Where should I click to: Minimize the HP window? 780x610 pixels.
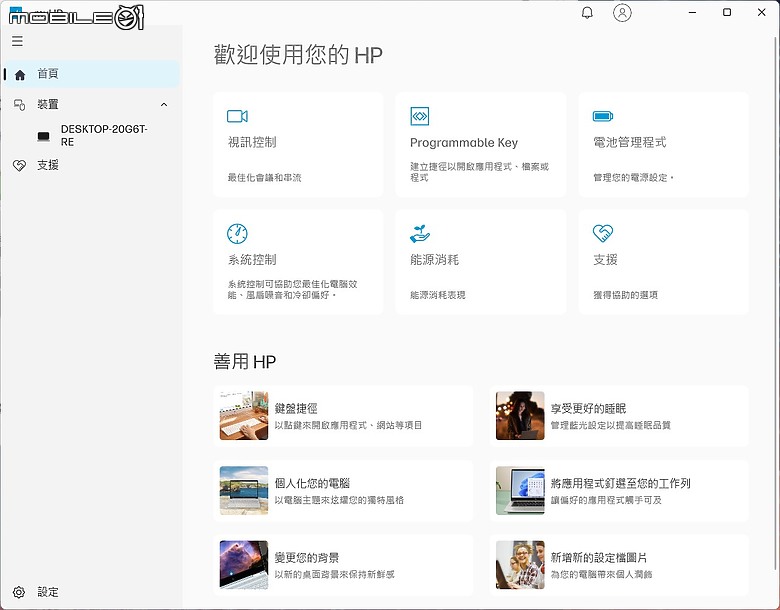(x=692, y=12)
